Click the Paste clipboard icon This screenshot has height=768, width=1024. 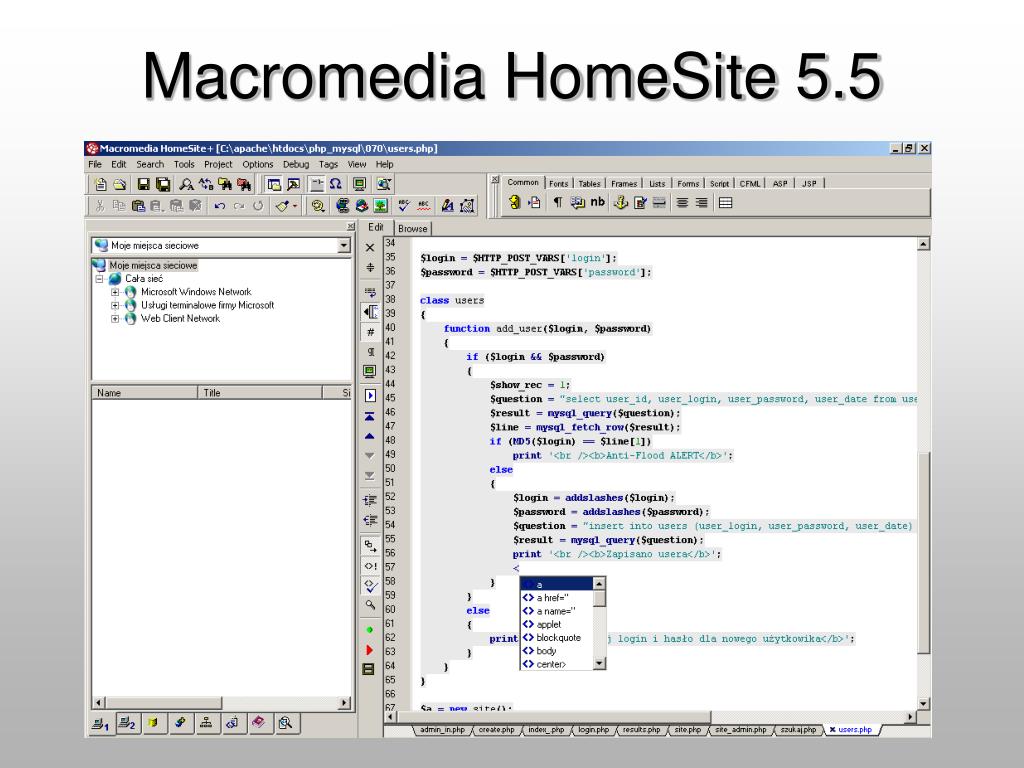[138, 206]
